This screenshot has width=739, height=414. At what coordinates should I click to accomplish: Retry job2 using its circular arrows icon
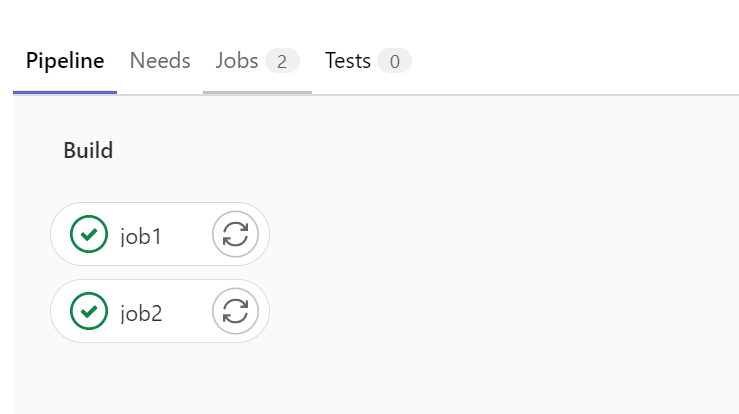235,311
